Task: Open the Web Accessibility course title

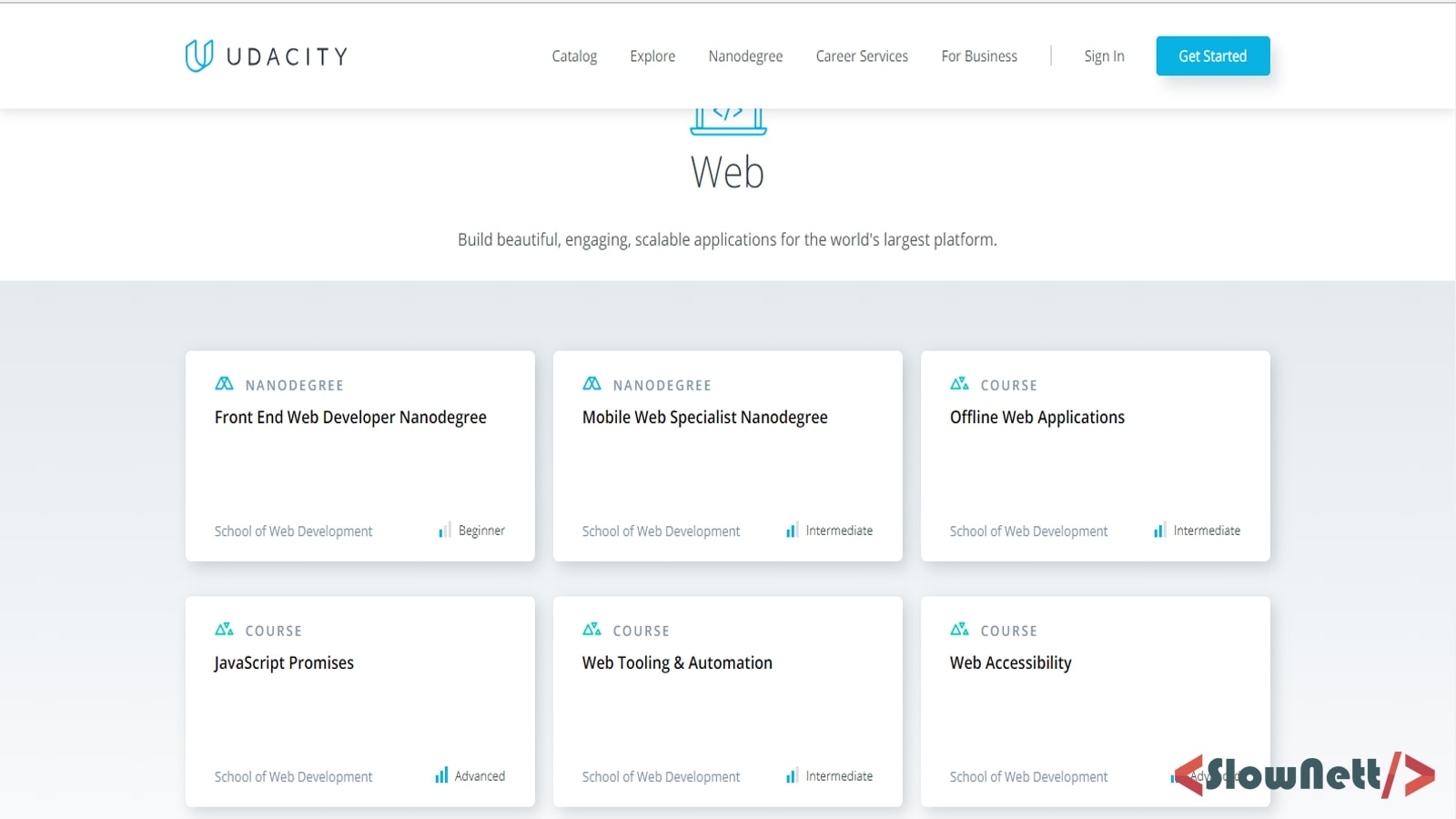Action: (1011, 663)
